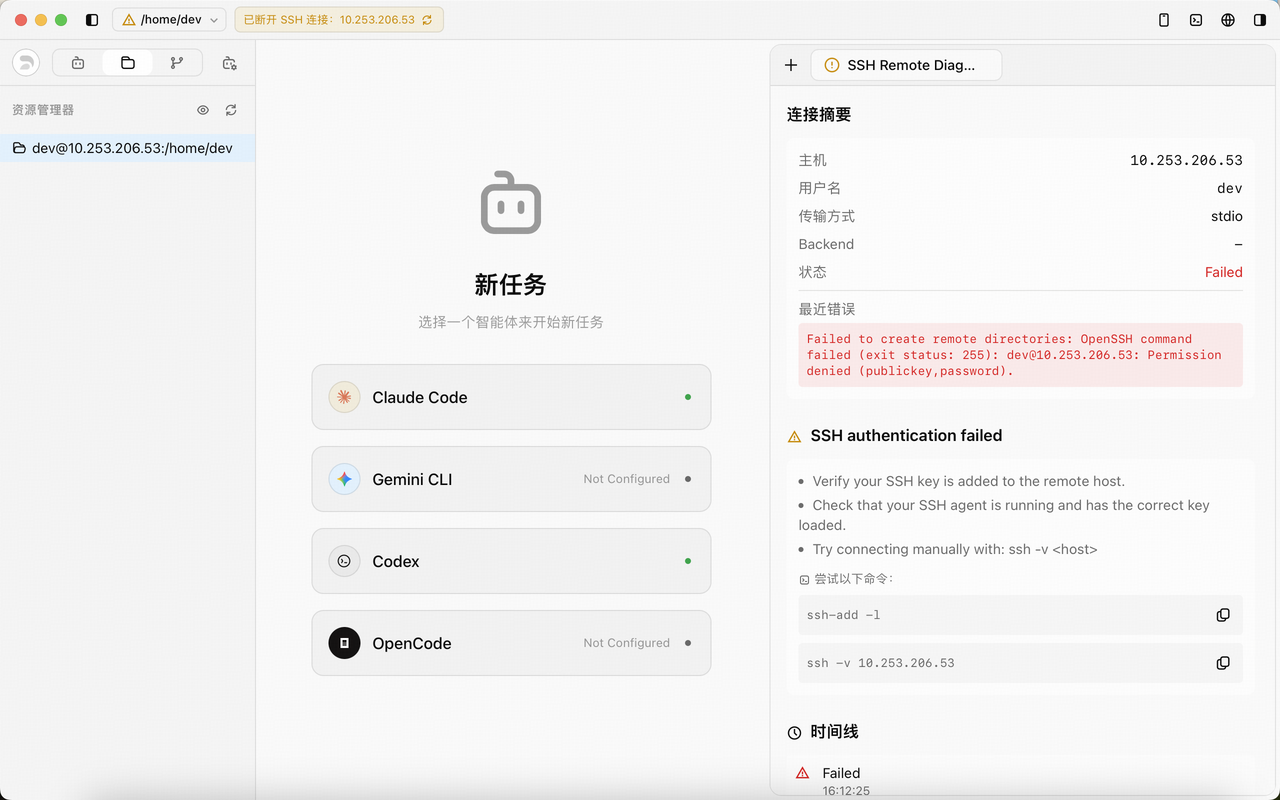Image resolution: width=1280 pixels, height=800 pixels.
Task: Select the Codex agent
Action: (511, 561)
